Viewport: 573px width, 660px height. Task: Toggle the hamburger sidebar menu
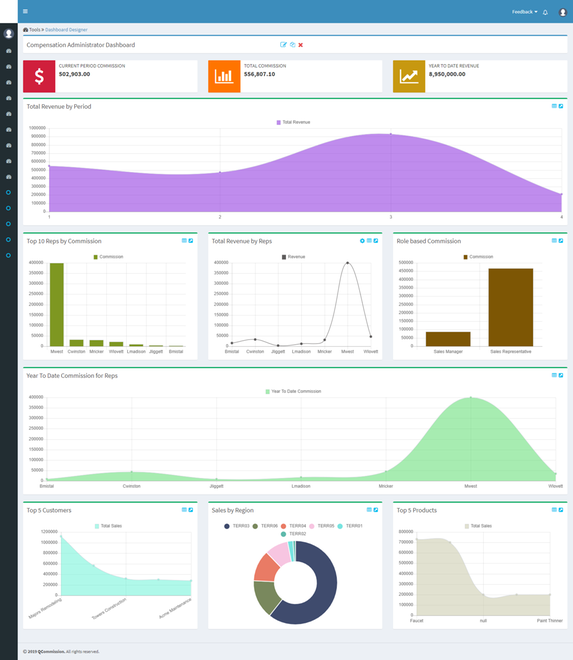(25, 11)
